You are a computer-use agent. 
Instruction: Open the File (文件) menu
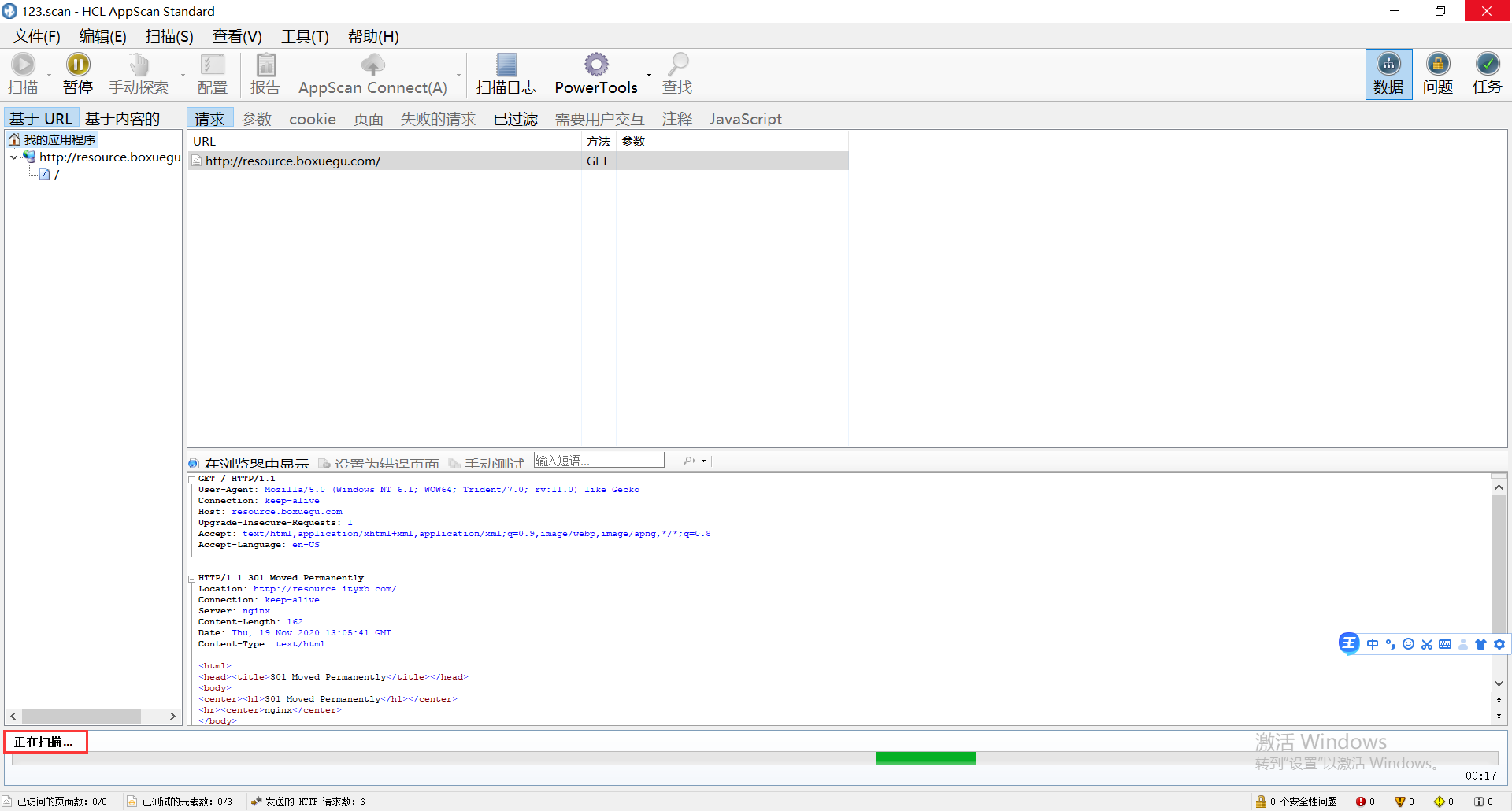point(37,36)
